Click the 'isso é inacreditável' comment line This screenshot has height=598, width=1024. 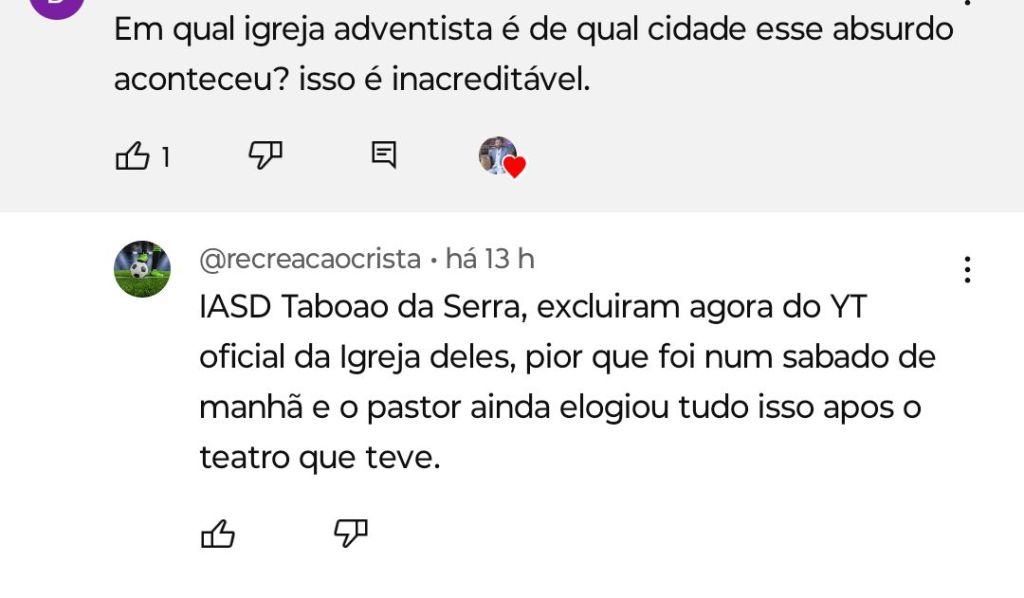point(352,80)
